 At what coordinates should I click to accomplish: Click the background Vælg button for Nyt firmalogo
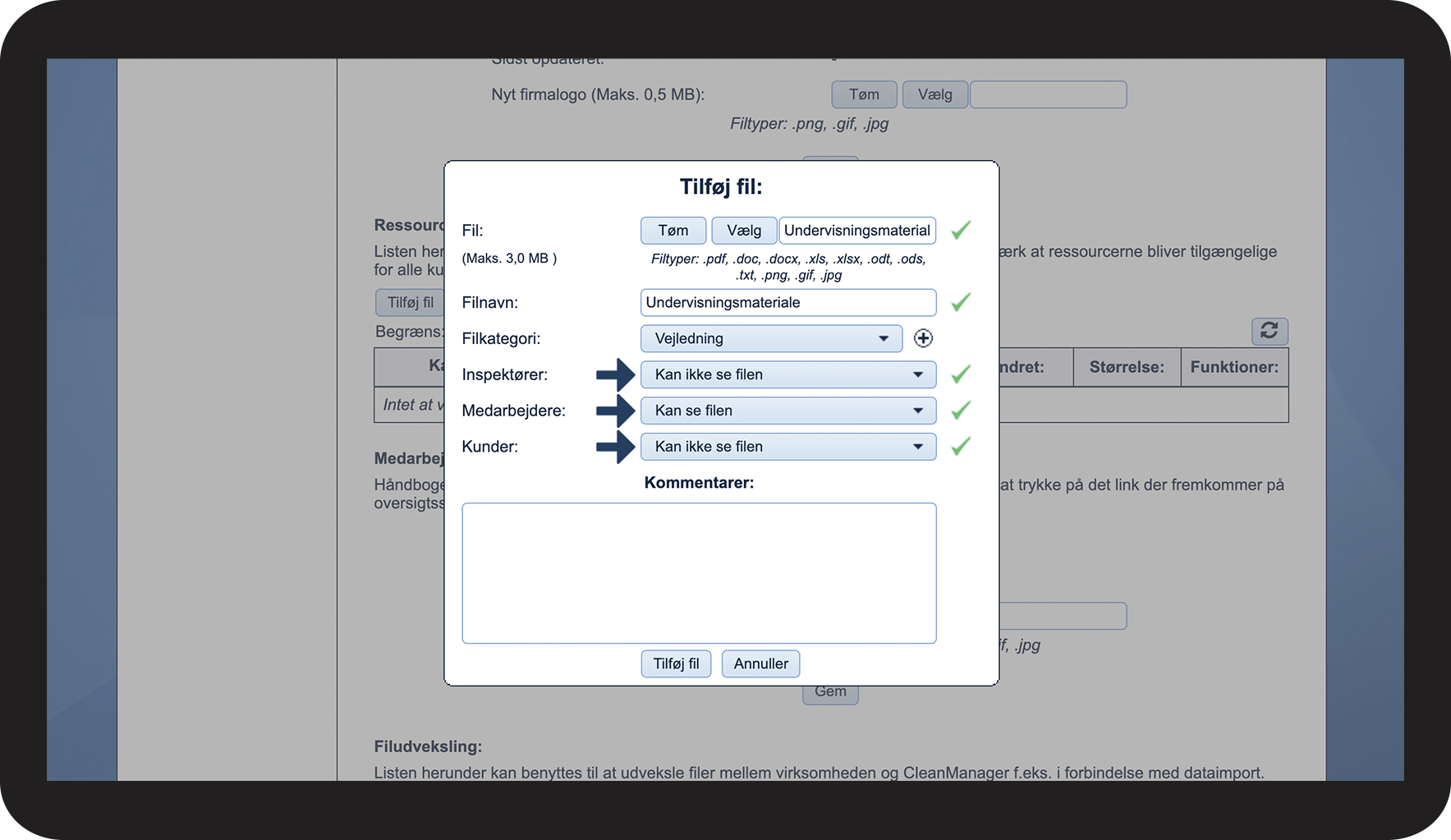(934, 94)
